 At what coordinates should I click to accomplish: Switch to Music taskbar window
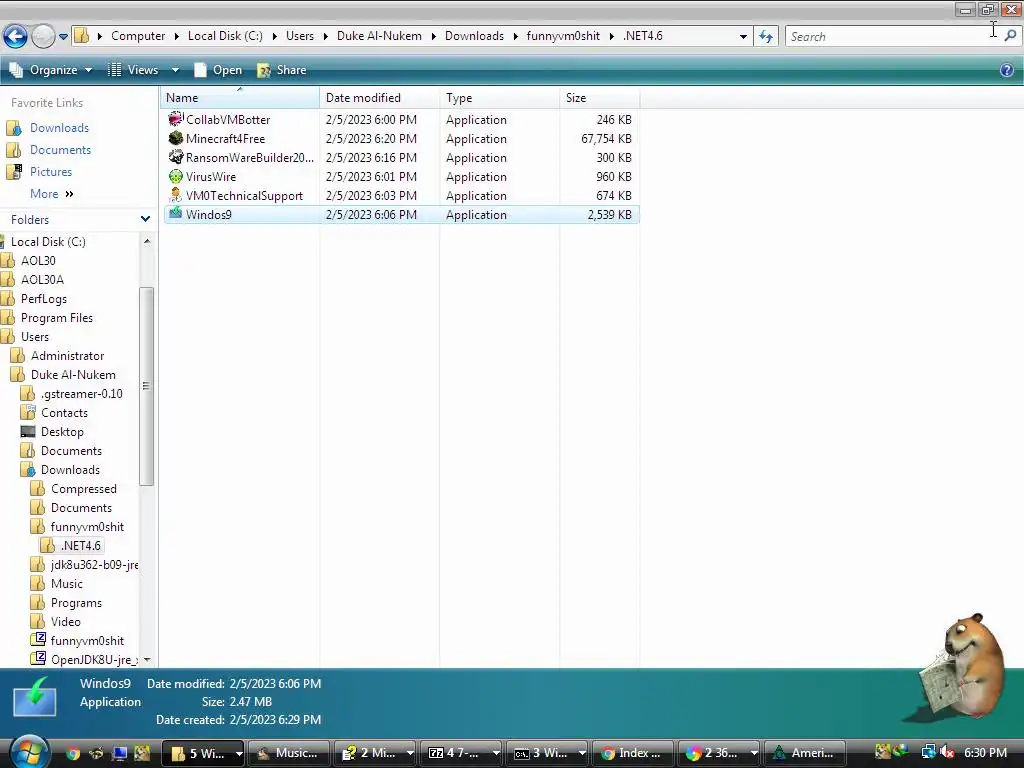(x=288, y=753)
